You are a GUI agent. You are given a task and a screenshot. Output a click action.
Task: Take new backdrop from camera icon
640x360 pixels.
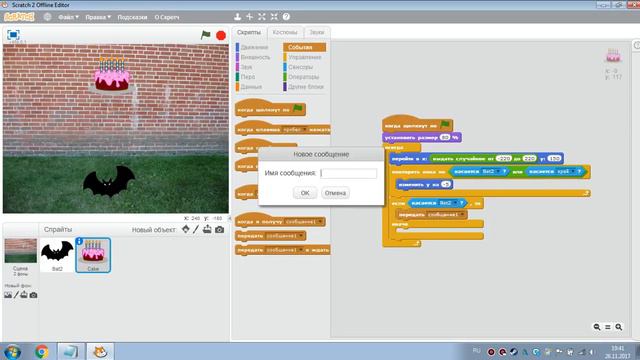[x=33, y=295]
